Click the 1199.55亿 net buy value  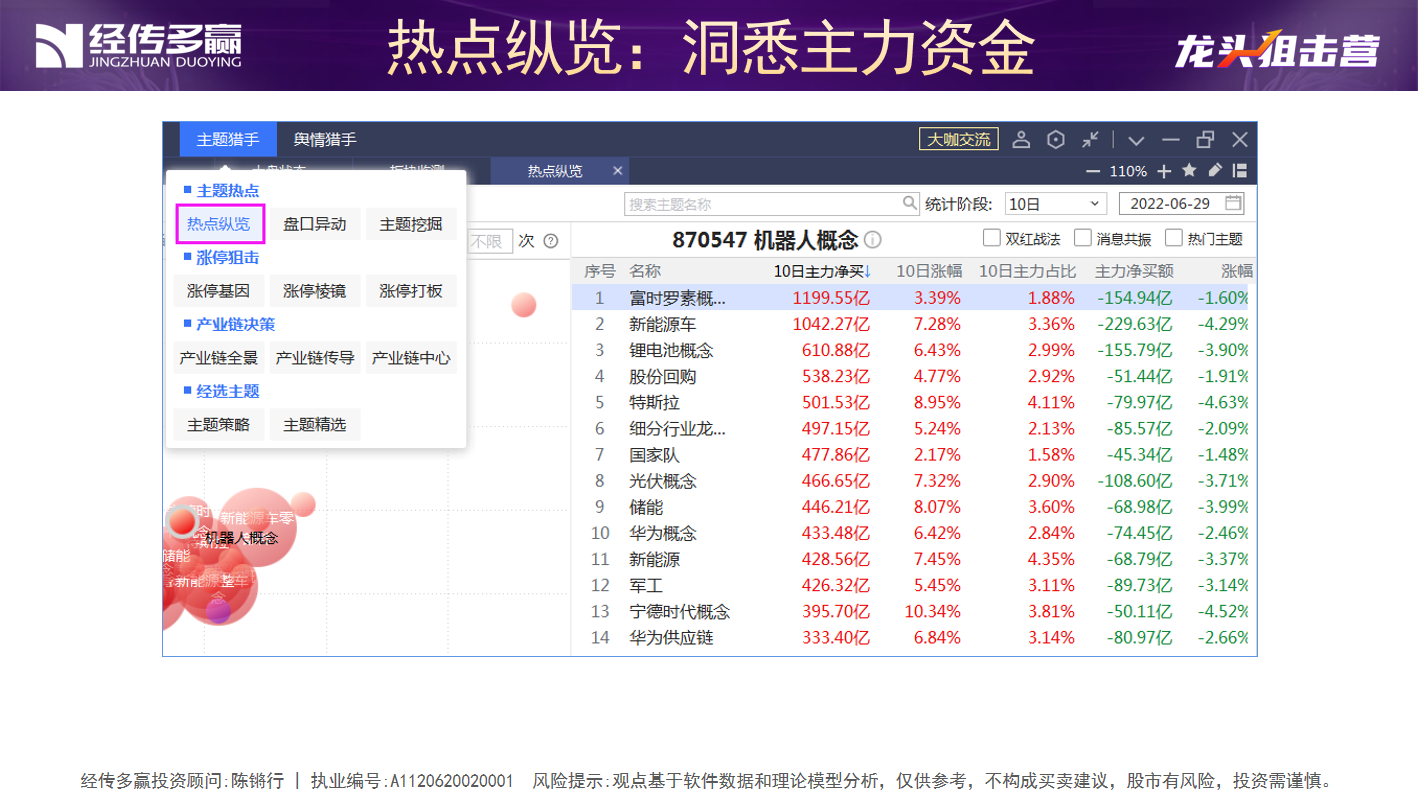(x=831, y=298)
